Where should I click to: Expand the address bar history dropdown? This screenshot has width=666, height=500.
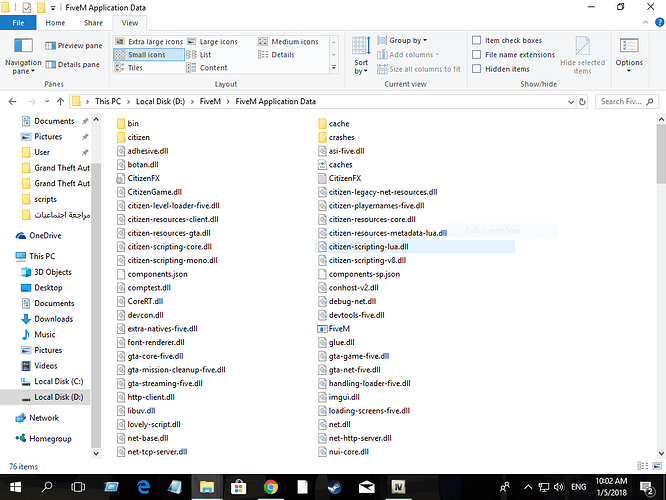[x=571, y=102]
